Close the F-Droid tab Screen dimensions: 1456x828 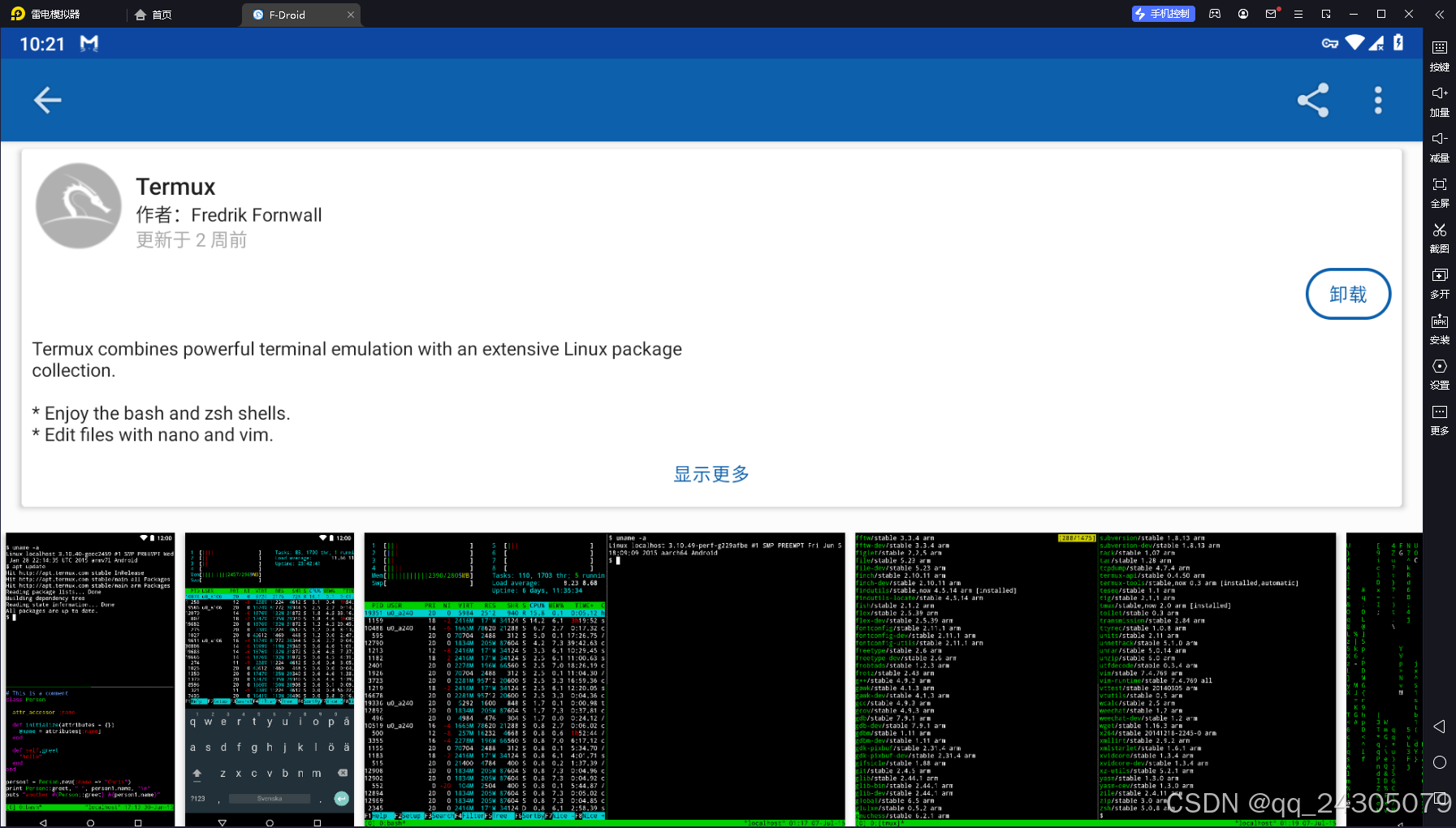click(351, 15)
